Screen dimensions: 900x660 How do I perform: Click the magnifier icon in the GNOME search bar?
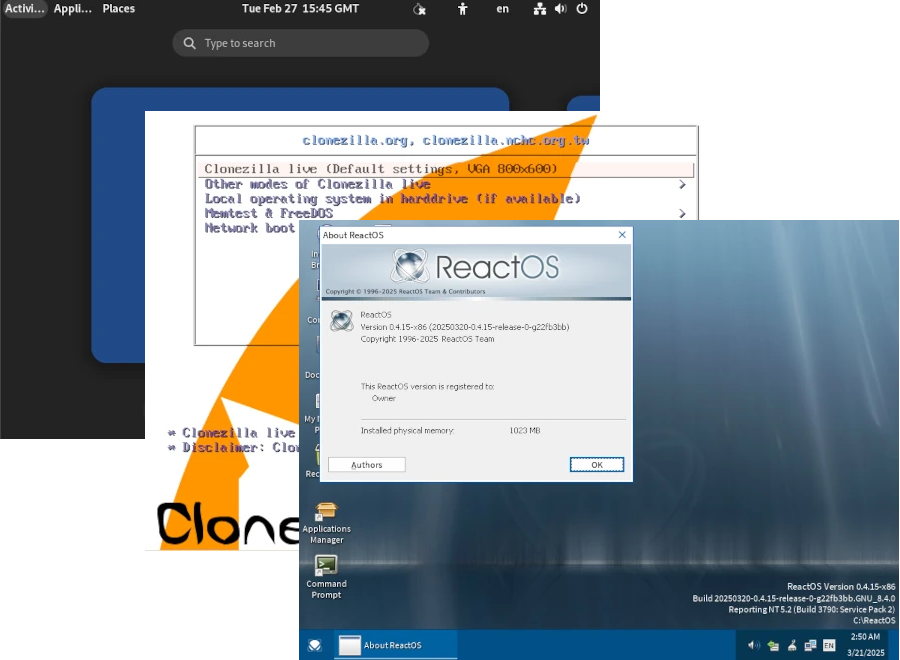tap(189, 43)
